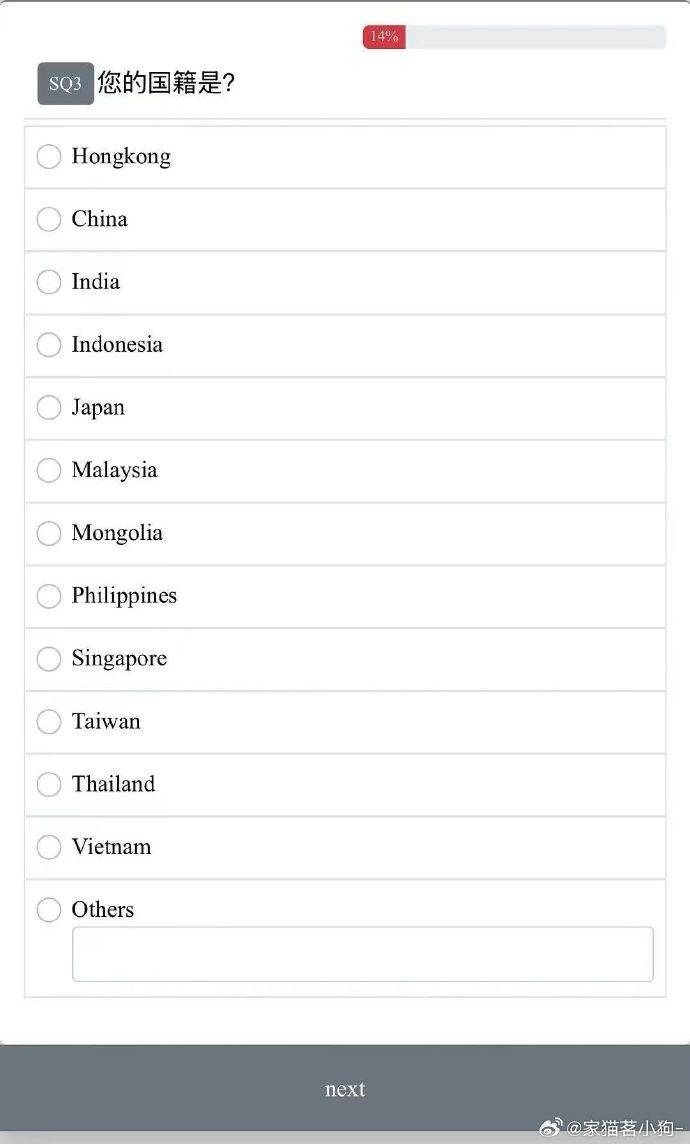Choose Taiwan from the list
Viewport: 690px width, 1144px height.
(49, 721)
